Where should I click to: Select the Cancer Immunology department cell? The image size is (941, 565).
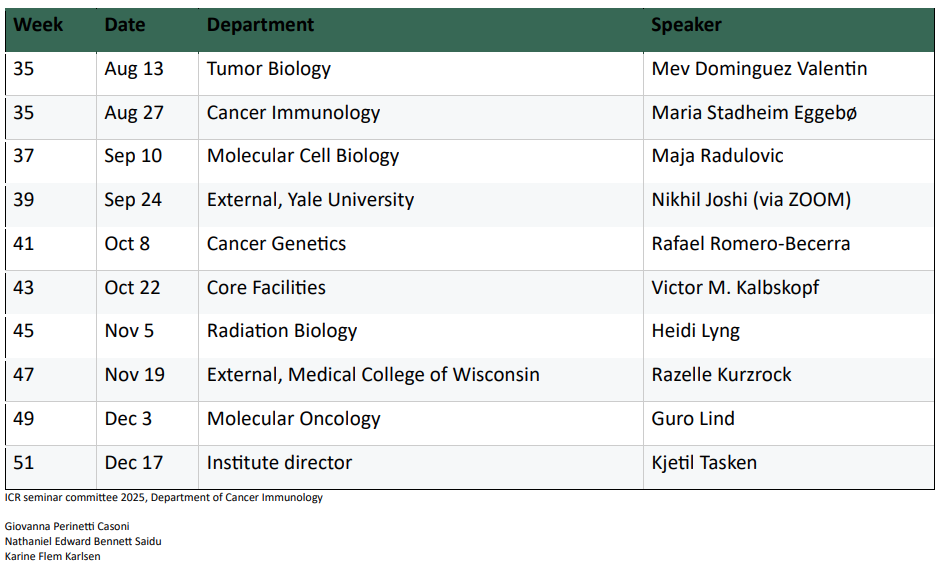click(x=293, y=112)
